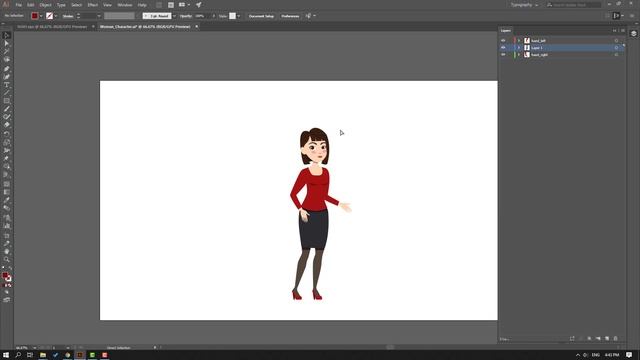Open the 3 pt. Round brush dropdown
The image size is (640, 360).
pyautogui.click(x=174, y=16)
